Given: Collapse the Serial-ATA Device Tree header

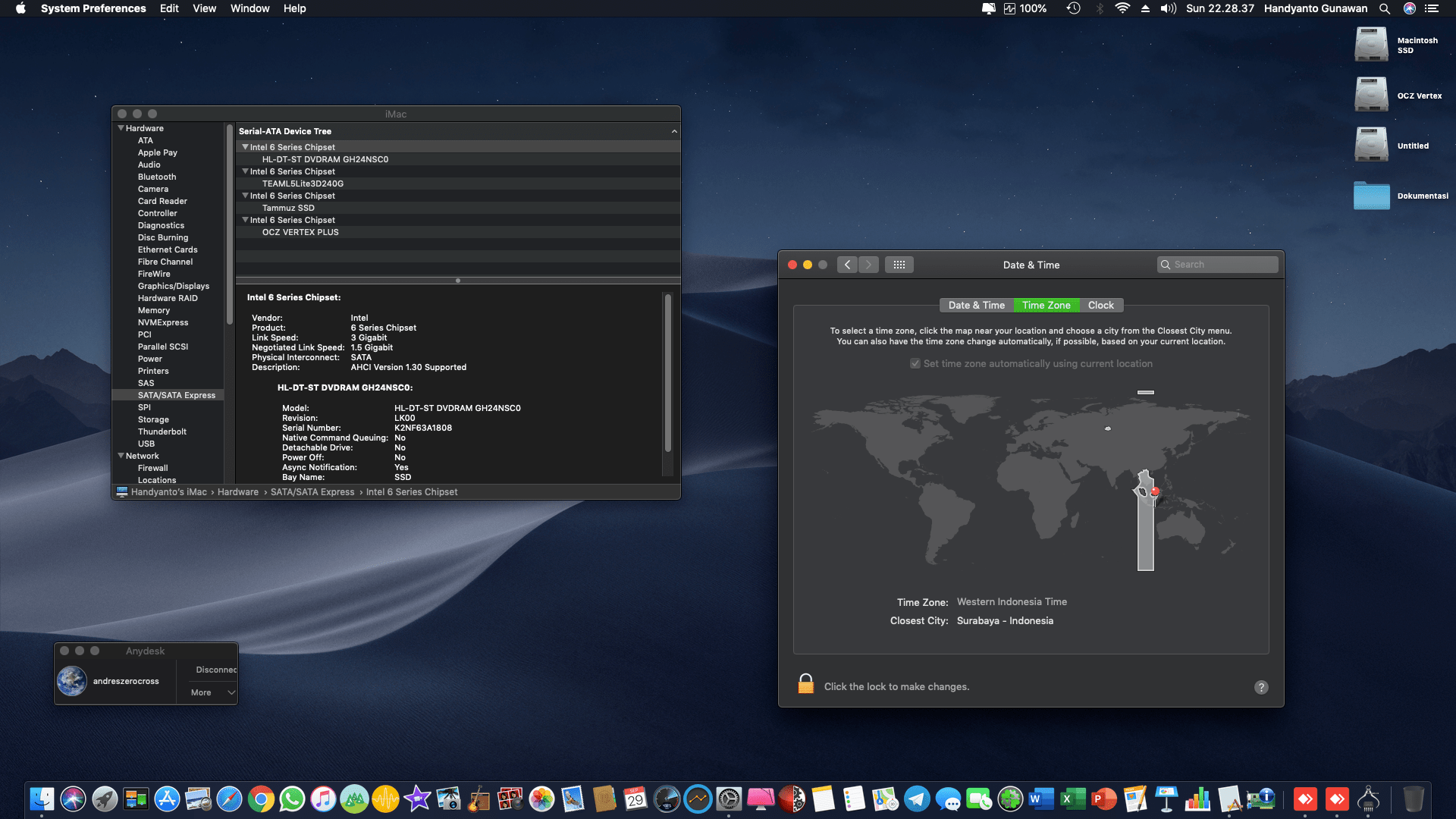Looking at the screenshot, I should tap(673, 130).
